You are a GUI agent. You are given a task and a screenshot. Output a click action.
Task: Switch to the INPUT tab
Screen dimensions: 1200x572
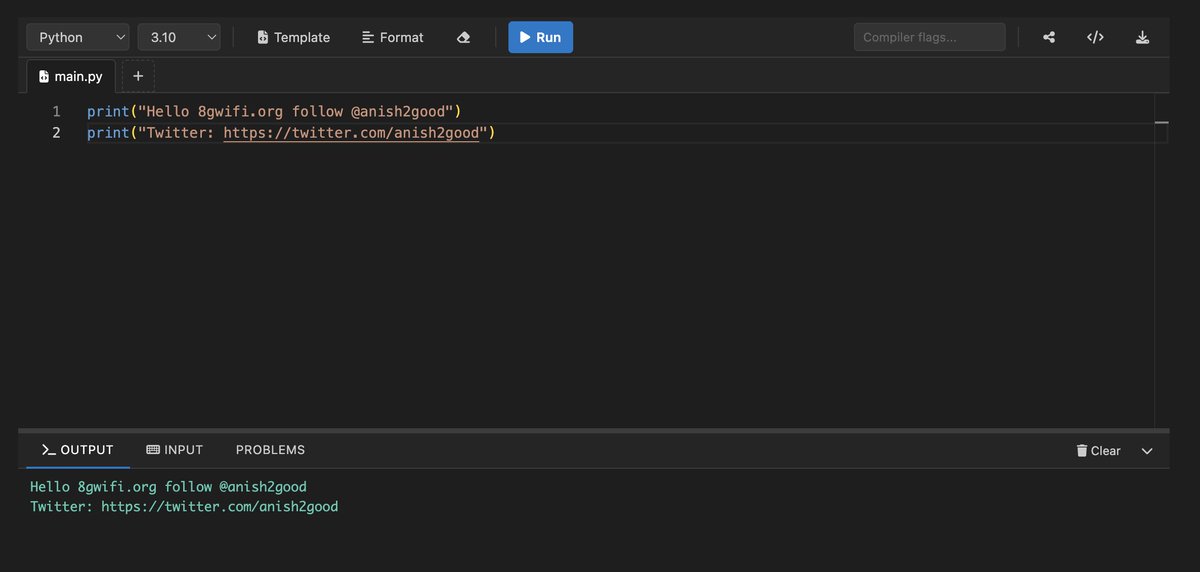click(174, 450)
